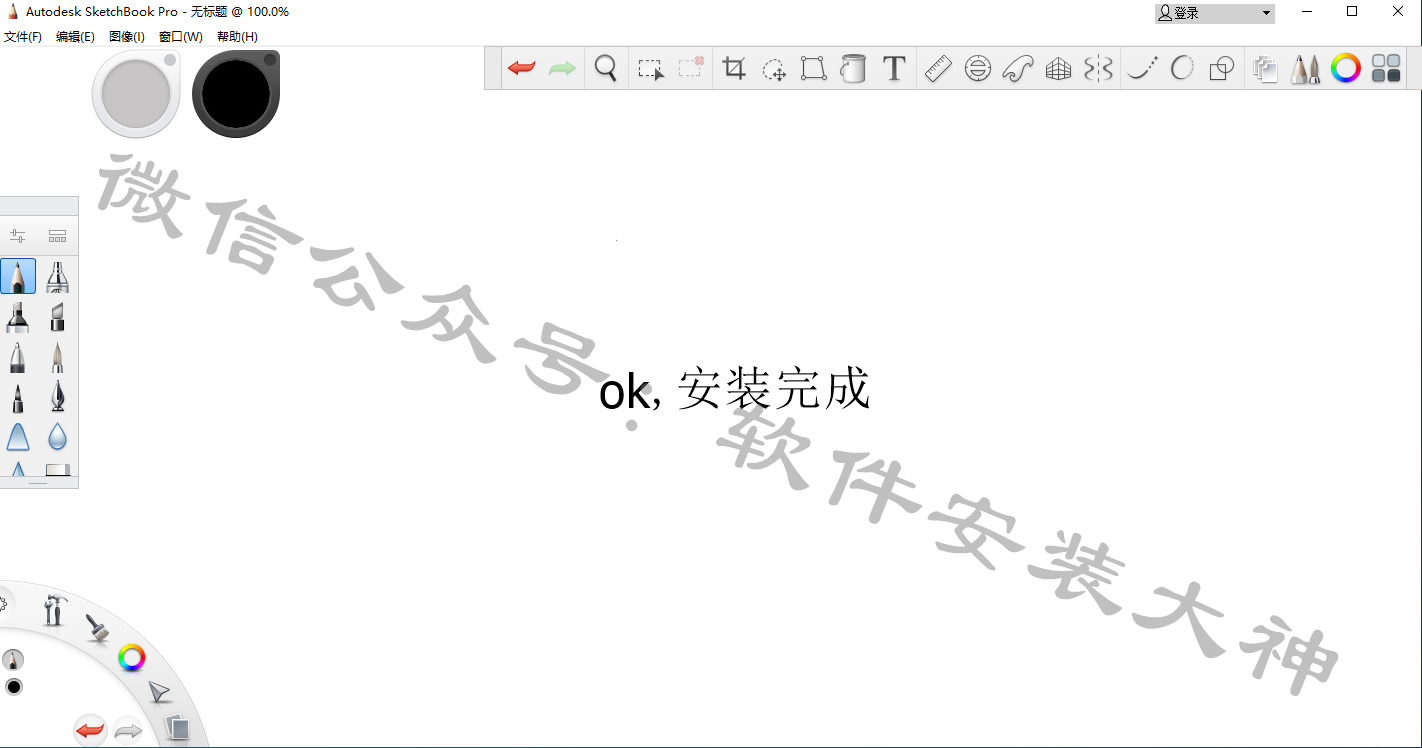Viewport: 1422px width, 748px height.
Task: Choose the water drop Smear brush
Action: 58,437
